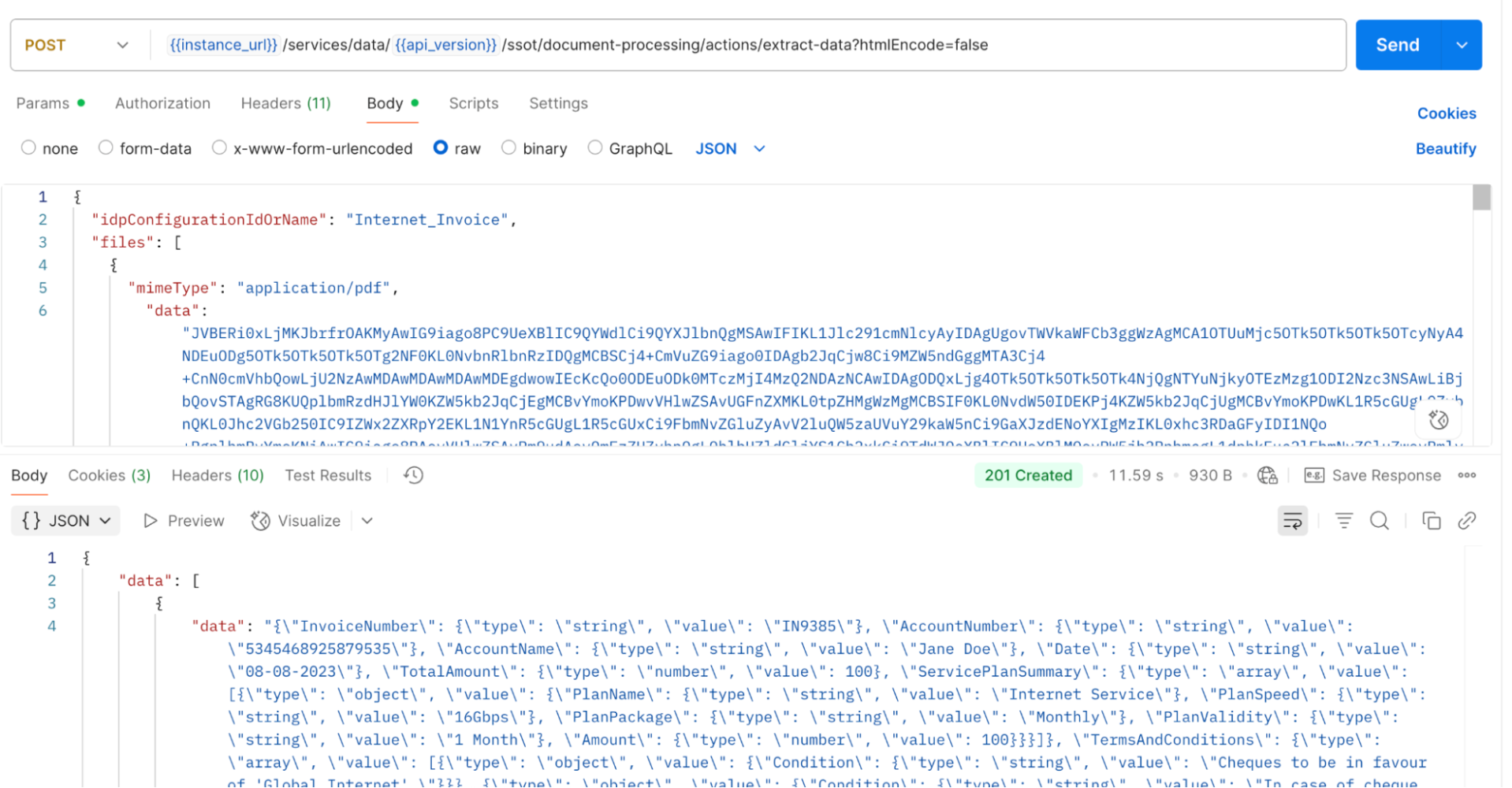Select the x-www-form-urlencoded body option
This screenshot has height=788, width=1512.
click(x=219, y=148)
